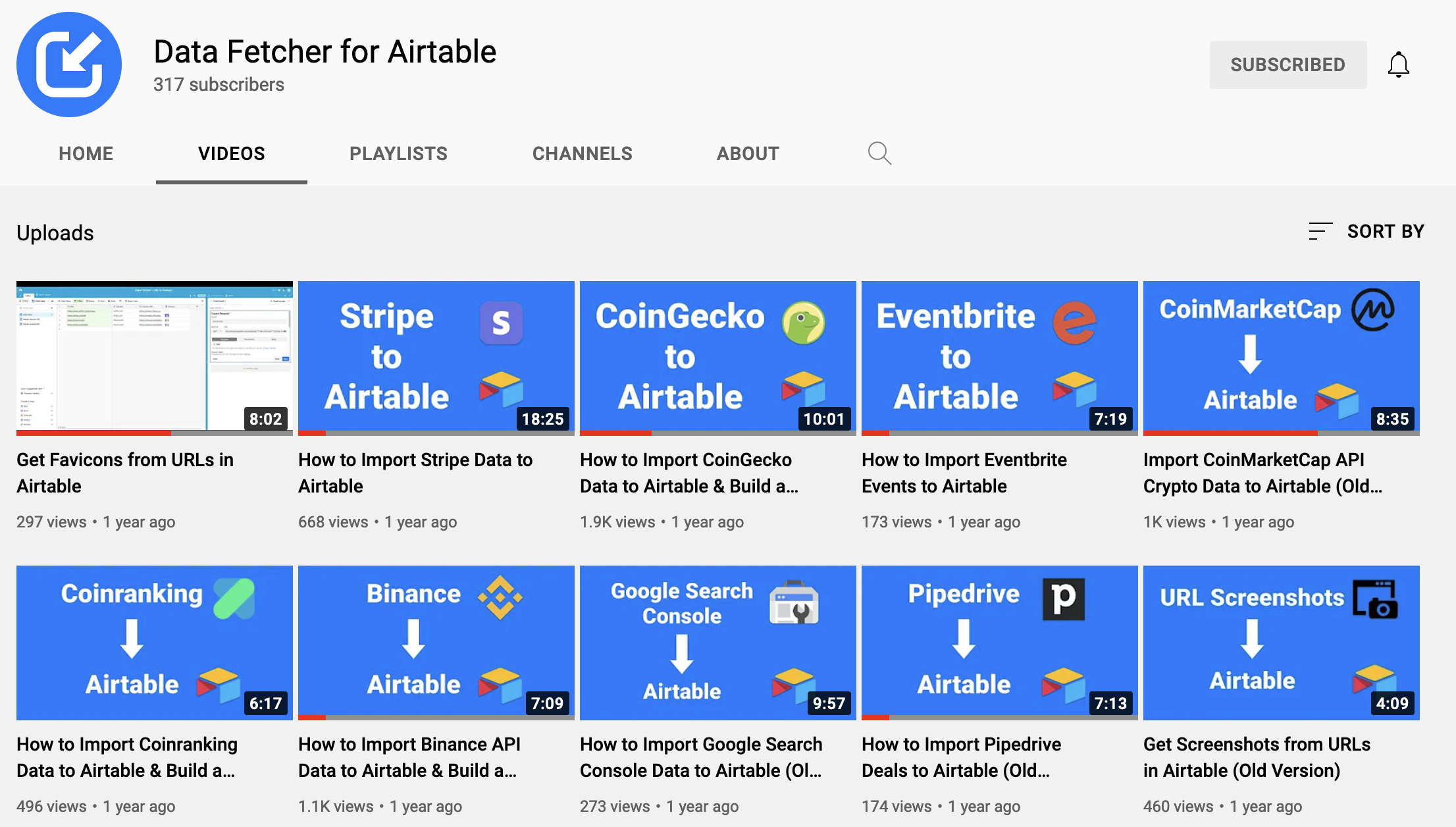Open Binance Airtable video thumbnail
1456x827 pixels.
(x=436, y=643)
